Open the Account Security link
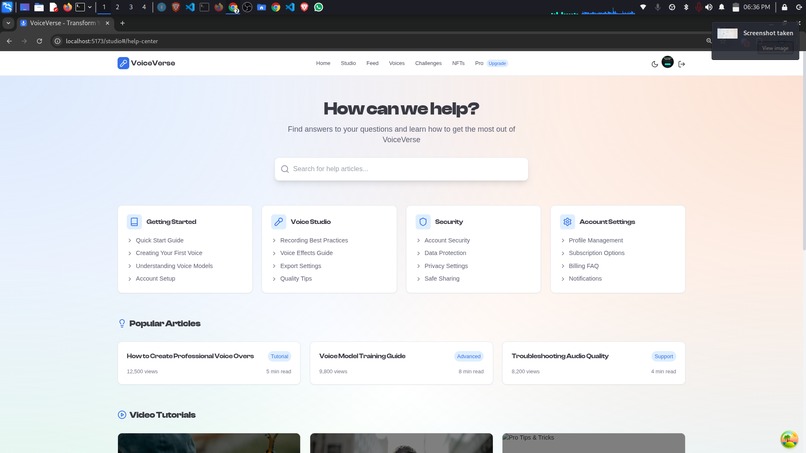Image resolution: width=806 pixels, height=453 pixels. point(447,240)
